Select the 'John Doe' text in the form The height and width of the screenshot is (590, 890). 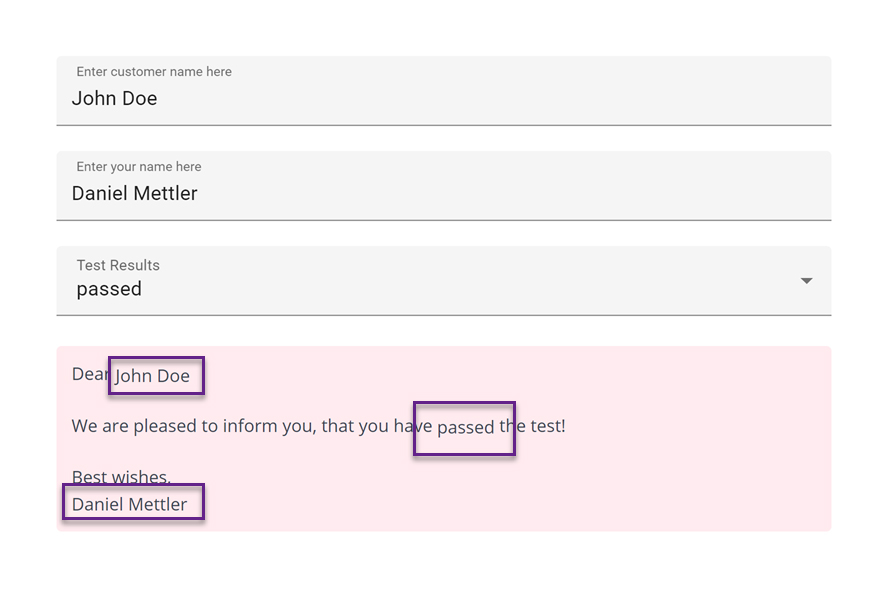click(x=114, y=98)
